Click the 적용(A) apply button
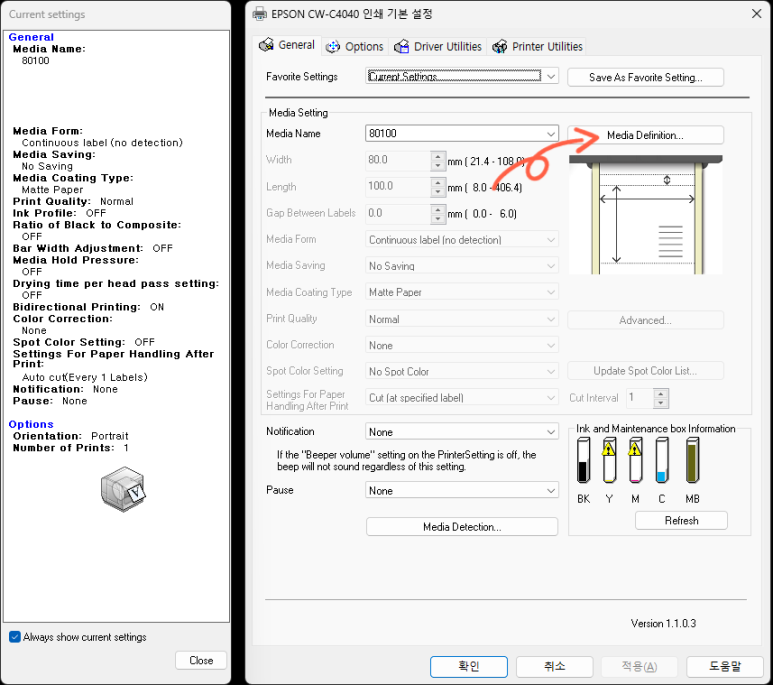This screenshot has height=685, width=773. (639, 666)
